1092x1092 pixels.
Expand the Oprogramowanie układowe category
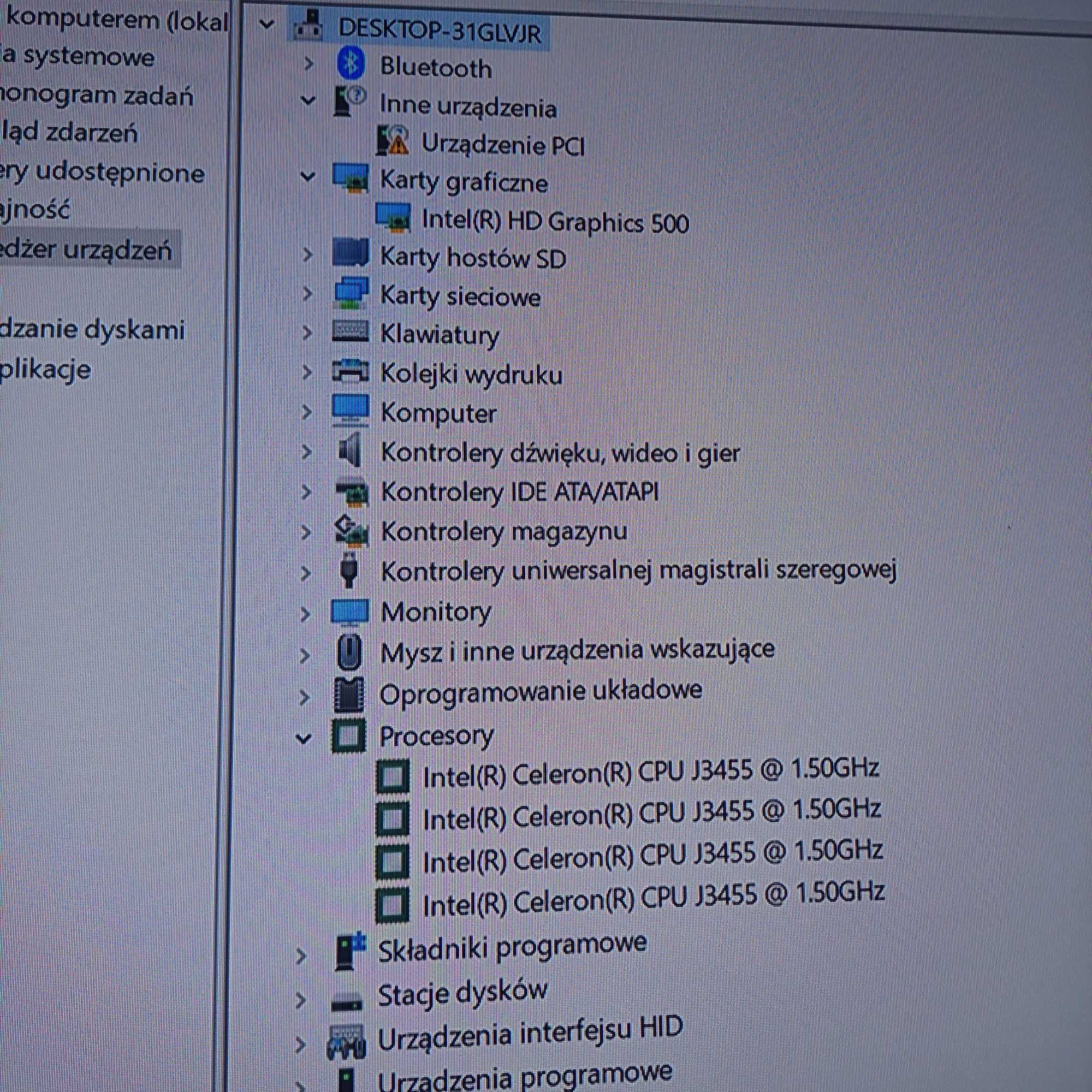(304, 697)
